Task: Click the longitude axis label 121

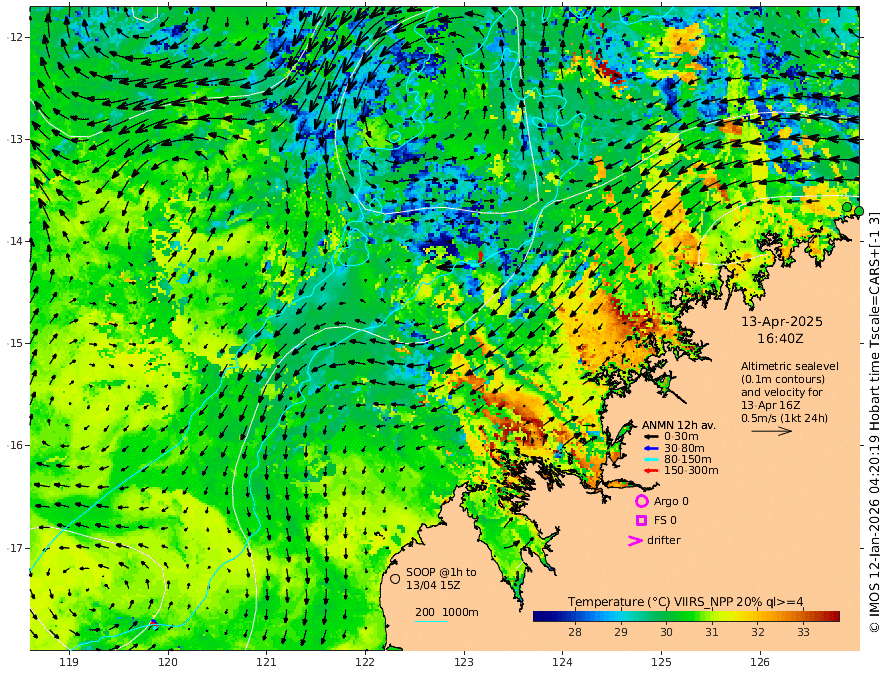Action: [x=267, y=663]
